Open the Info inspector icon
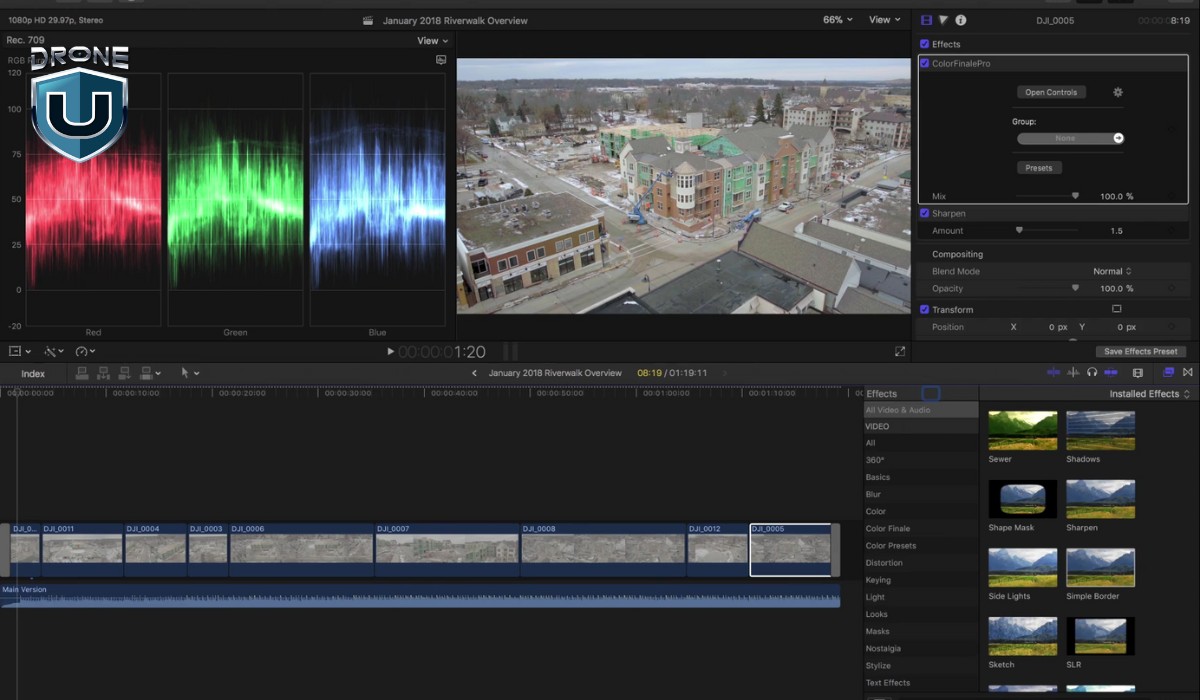The width and height of the screenshot is (1200, 700). [x=960, y=20]
